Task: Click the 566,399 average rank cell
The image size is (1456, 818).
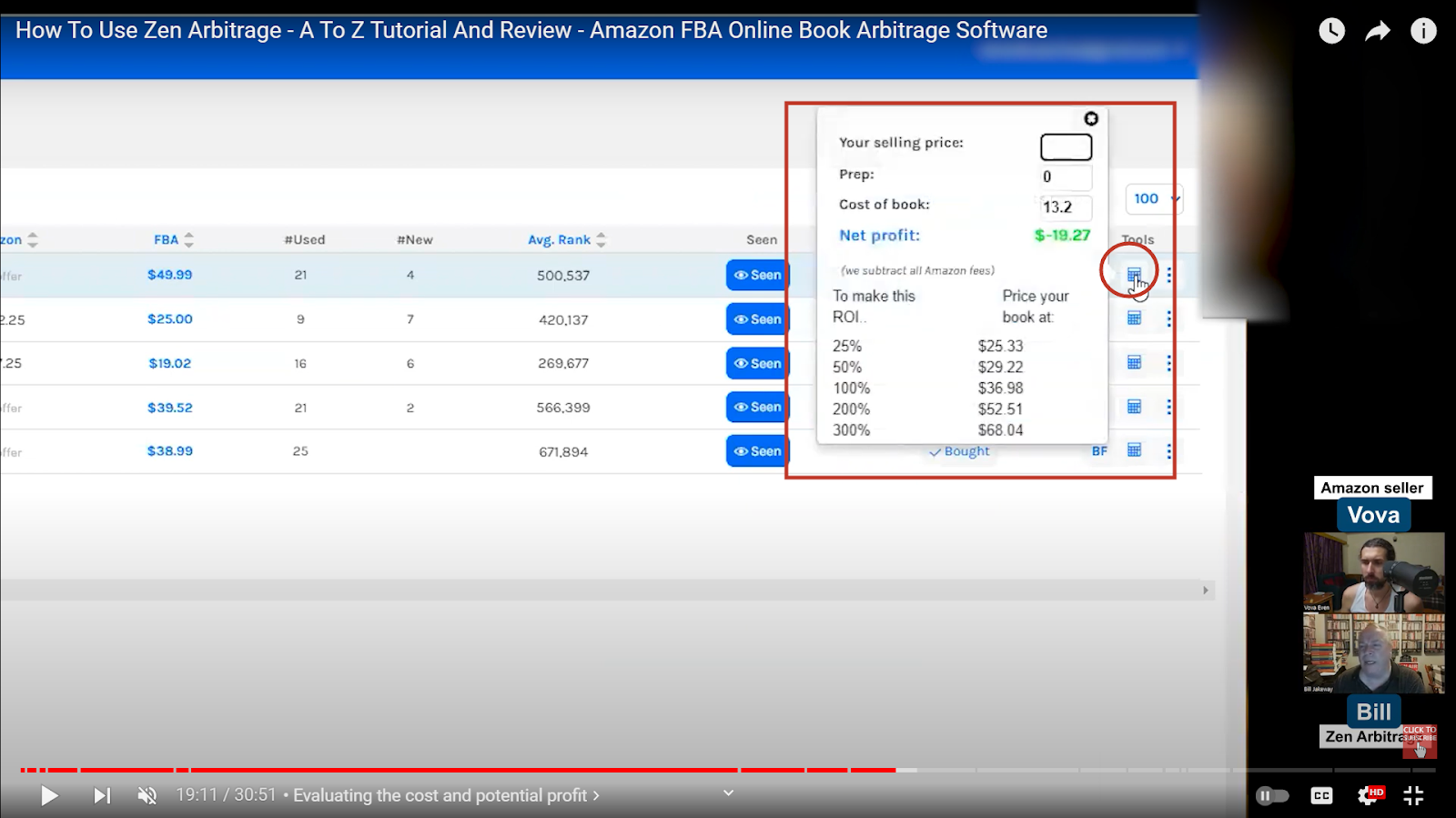Action: point(563,408)
